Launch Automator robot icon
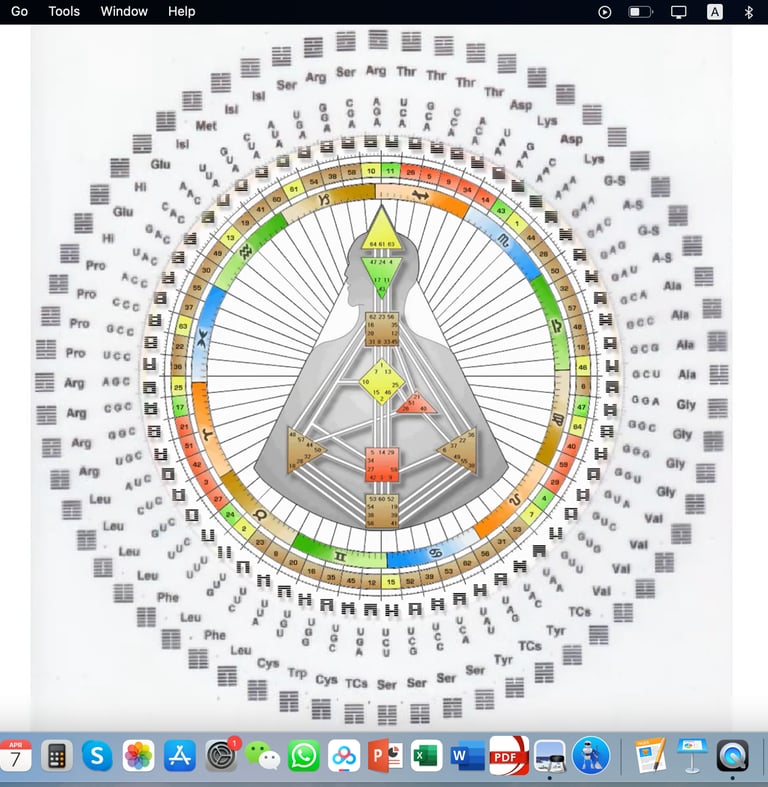 [591, 755]
